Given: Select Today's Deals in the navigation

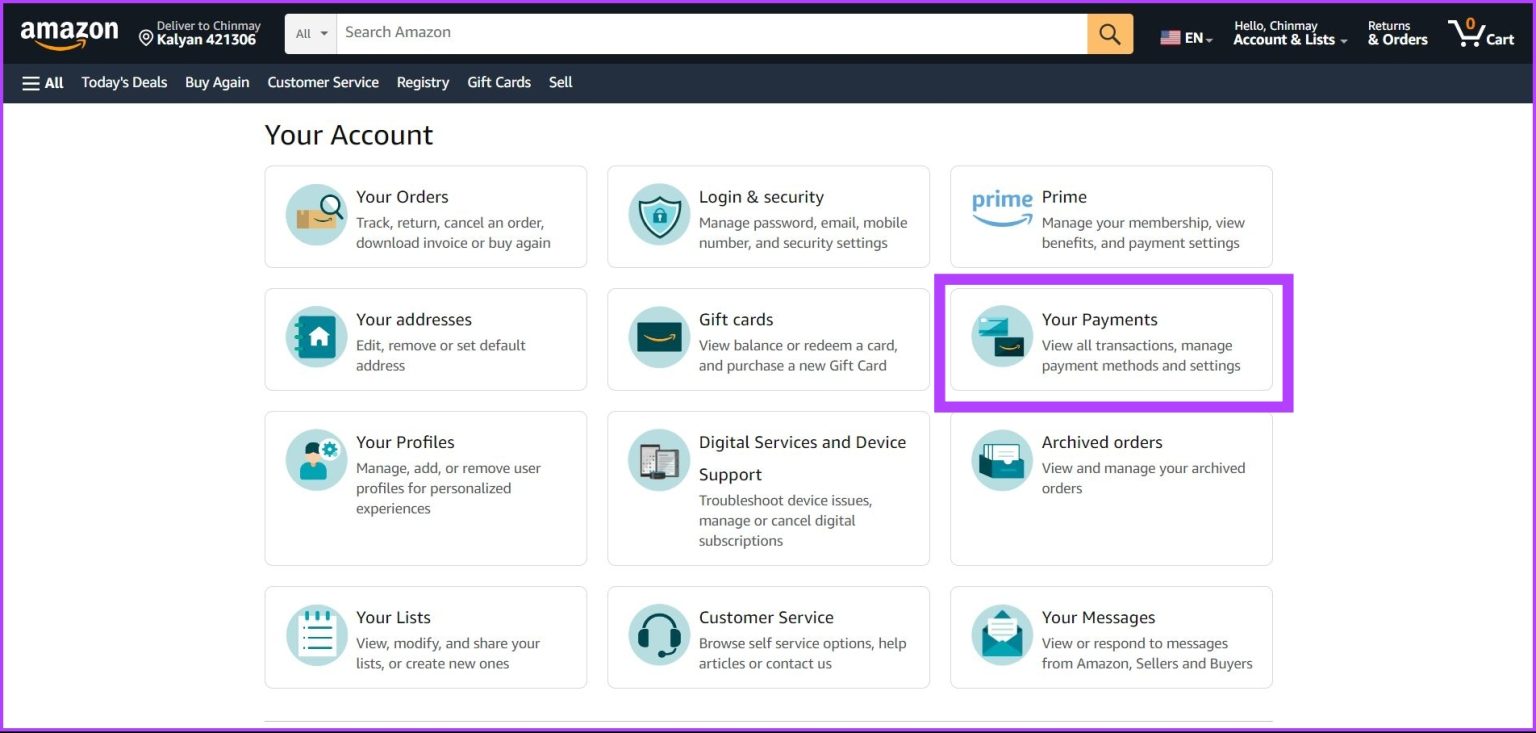Looking at the screenshot, I should click(x=124, y=83).
